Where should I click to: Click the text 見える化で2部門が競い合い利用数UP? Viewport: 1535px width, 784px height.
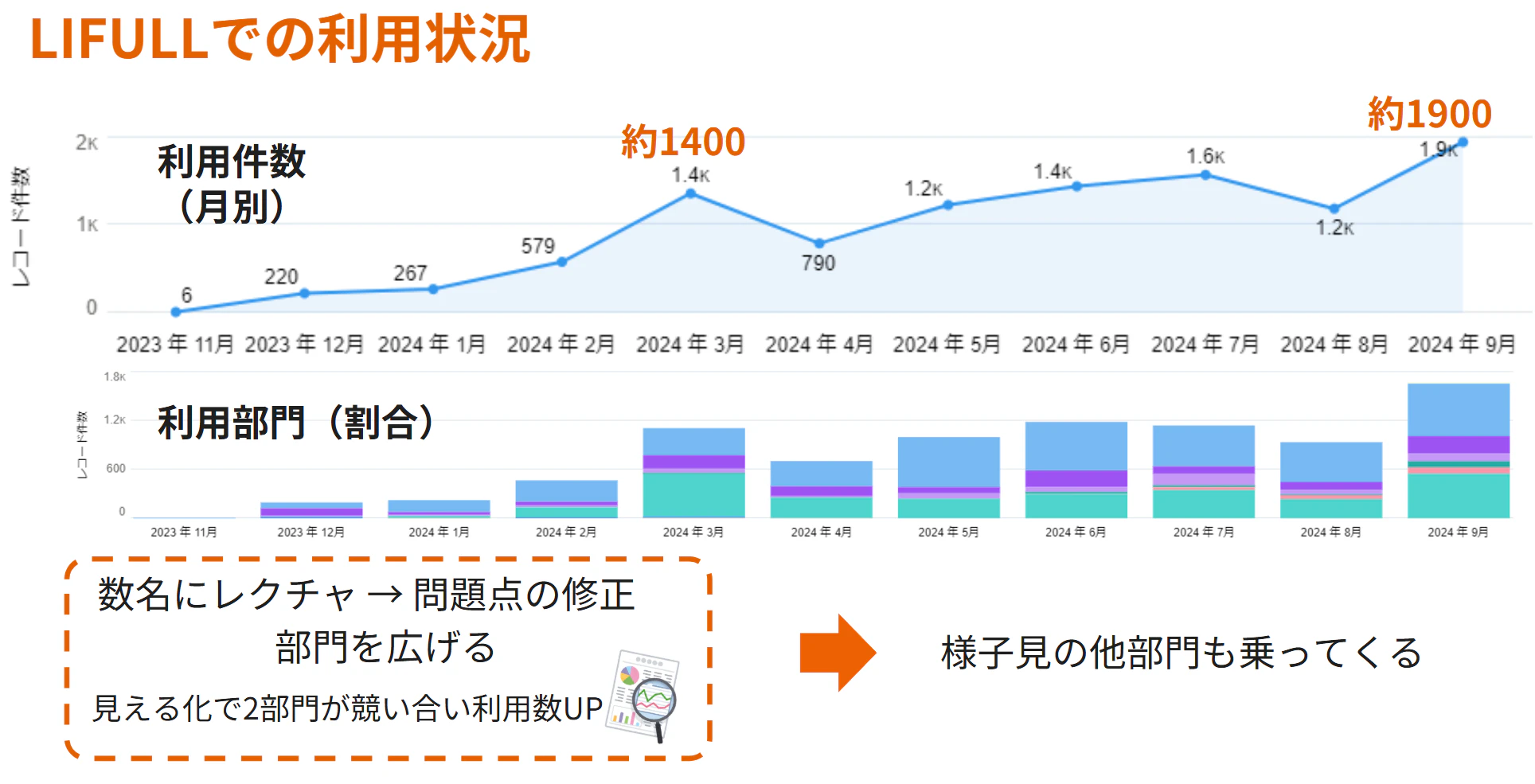[x=347, y=708]
